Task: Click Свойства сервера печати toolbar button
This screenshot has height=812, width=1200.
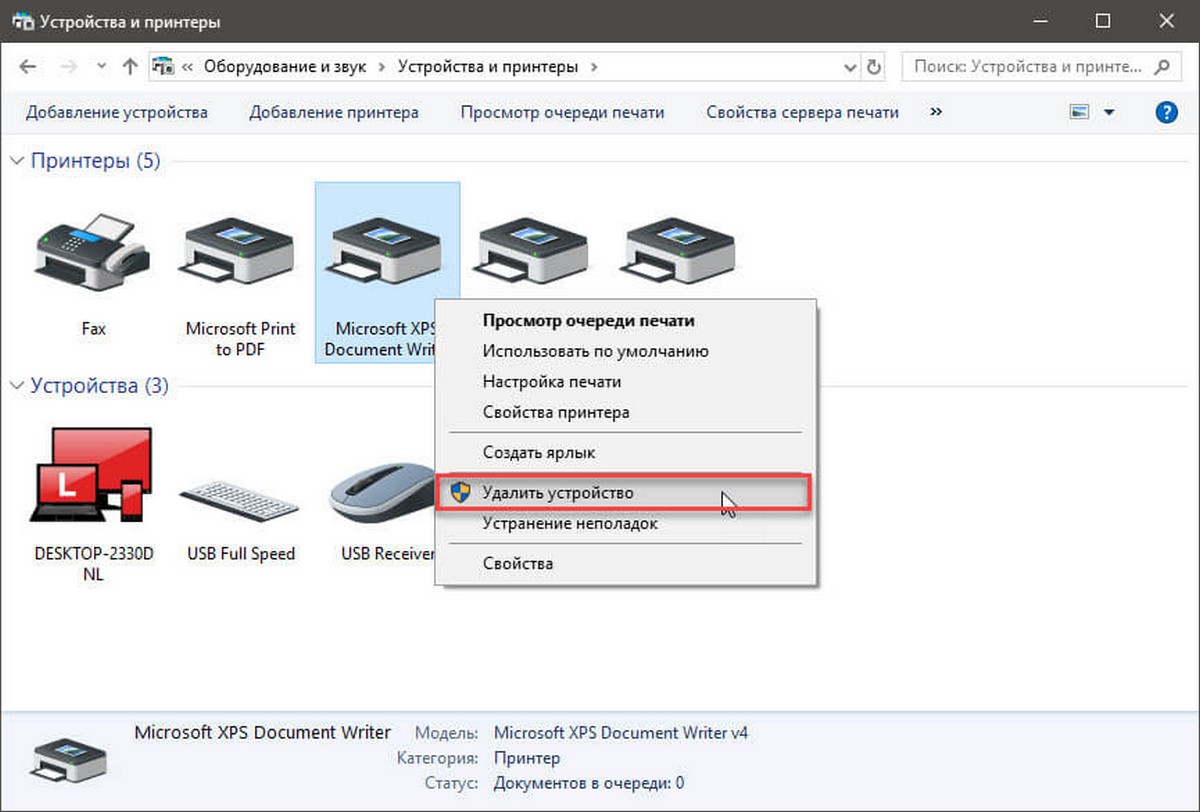Action: pyautogui.click(x=802, y=112)
